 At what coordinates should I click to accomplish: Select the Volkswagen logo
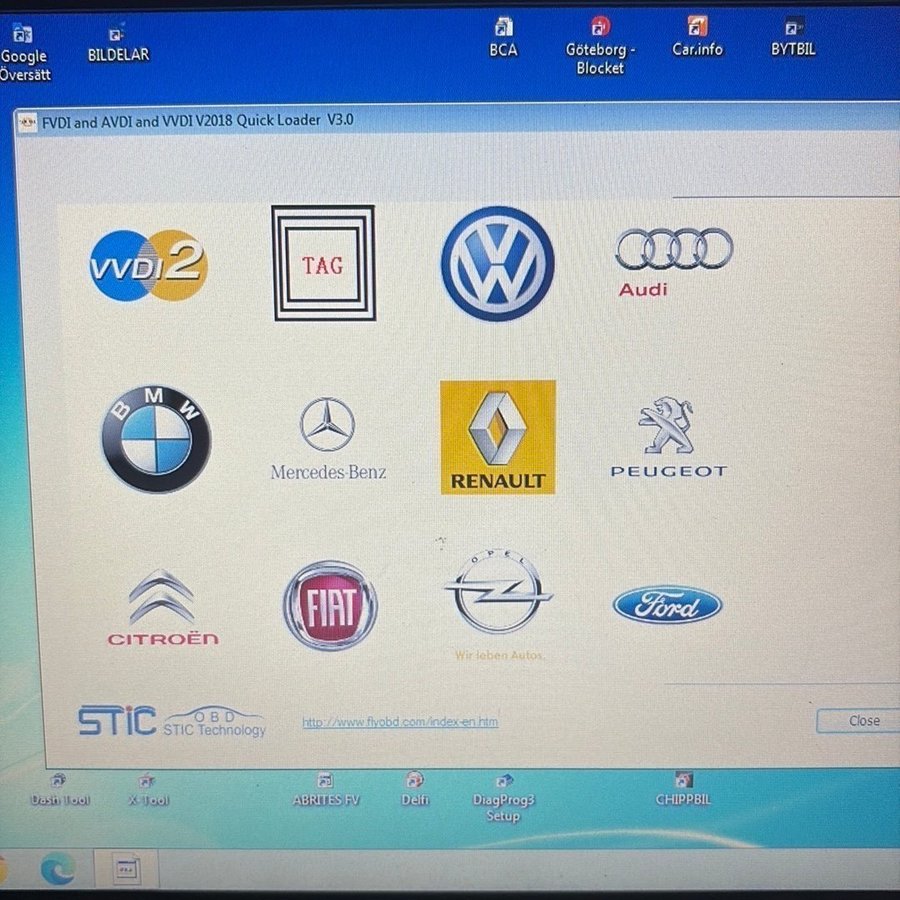pyautogui.click(x=497, y=264)
